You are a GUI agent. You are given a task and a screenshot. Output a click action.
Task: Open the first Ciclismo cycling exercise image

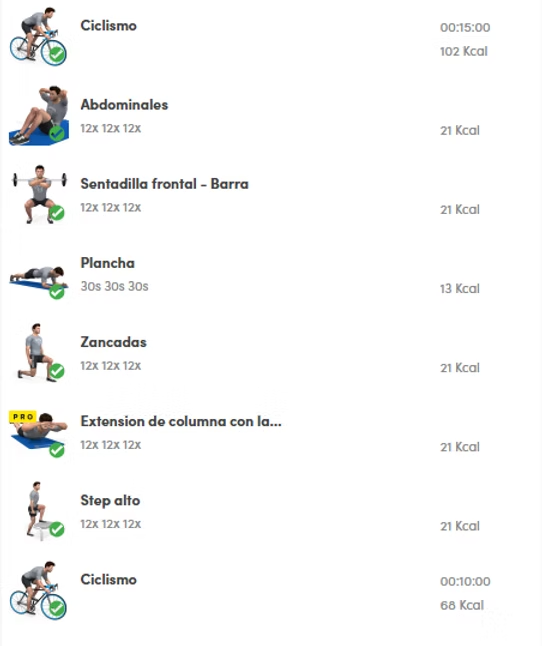[x=38, y=36]
